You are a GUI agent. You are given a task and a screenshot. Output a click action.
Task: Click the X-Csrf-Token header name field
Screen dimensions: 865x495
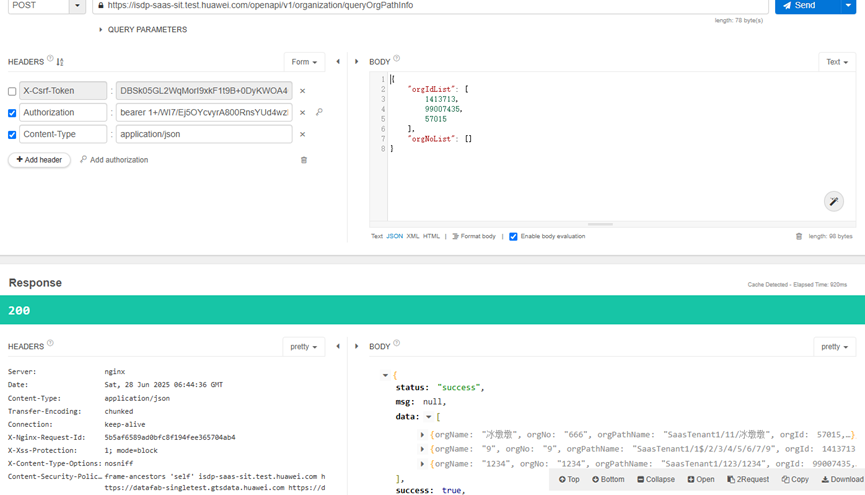click(63, 91)
